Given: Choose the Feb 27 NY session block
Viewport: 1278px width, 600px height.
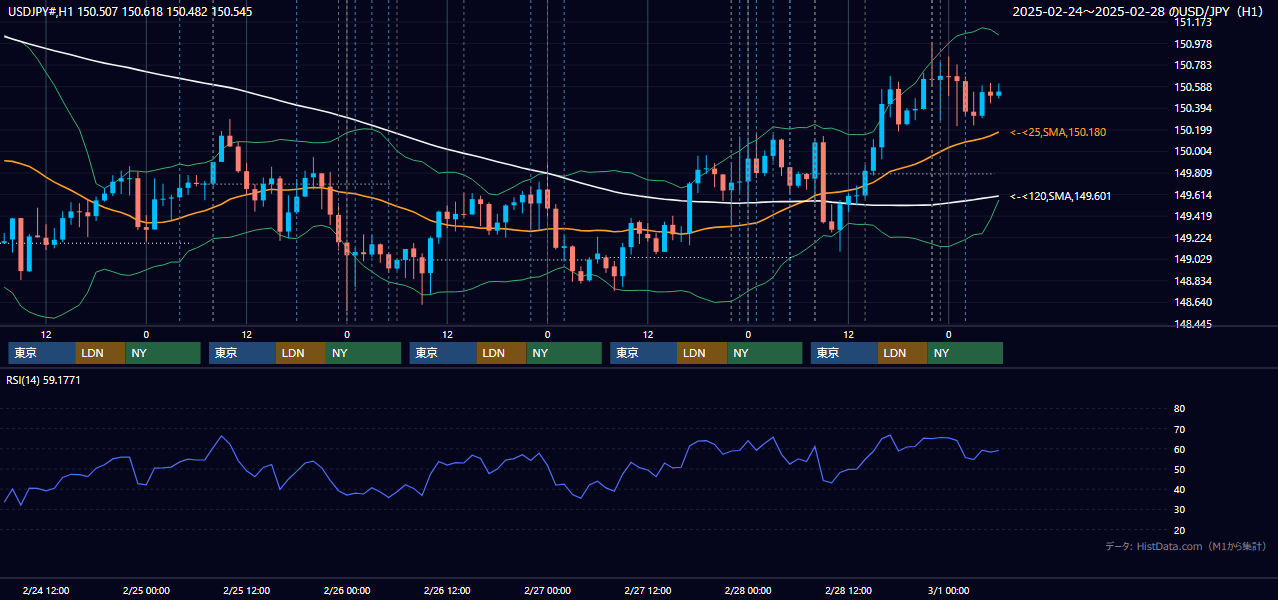Looking at the screenshot, I should (x=765, y=353).
